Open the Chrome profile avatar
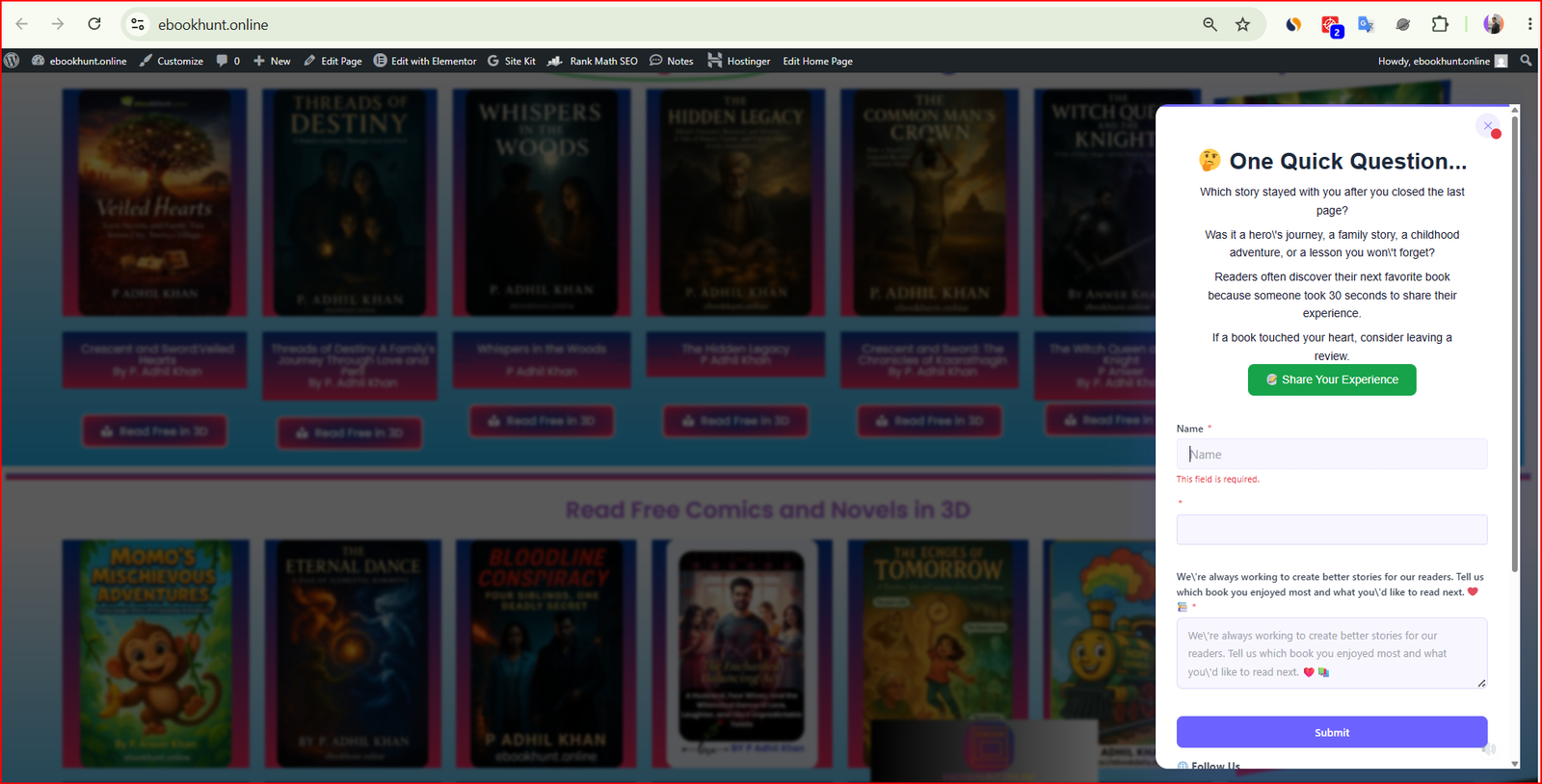Screen dimensions: 1542x784 (1494, 24)
